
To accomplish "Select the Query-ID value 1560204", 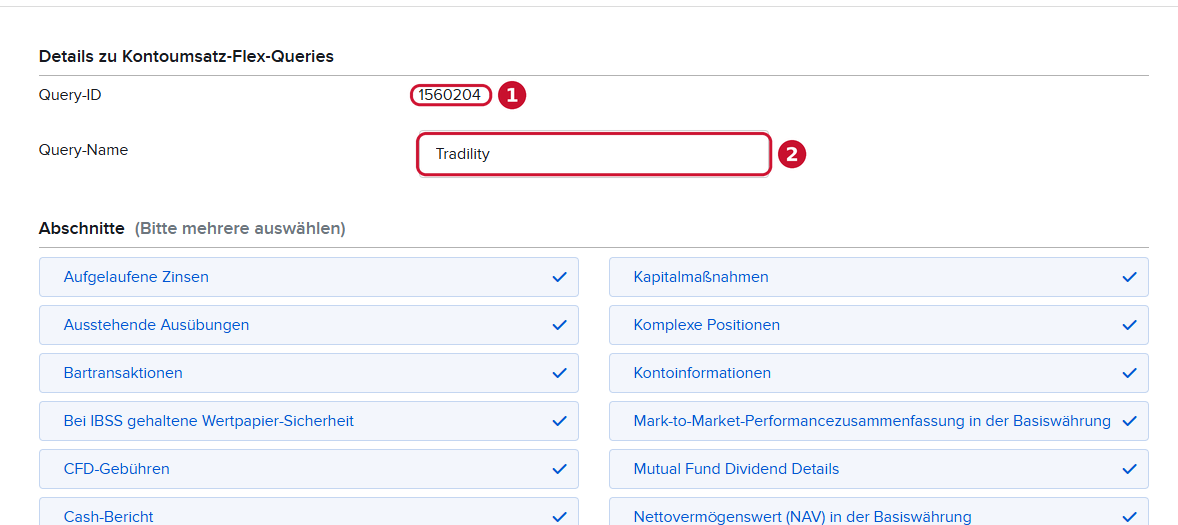I will 450,95.
